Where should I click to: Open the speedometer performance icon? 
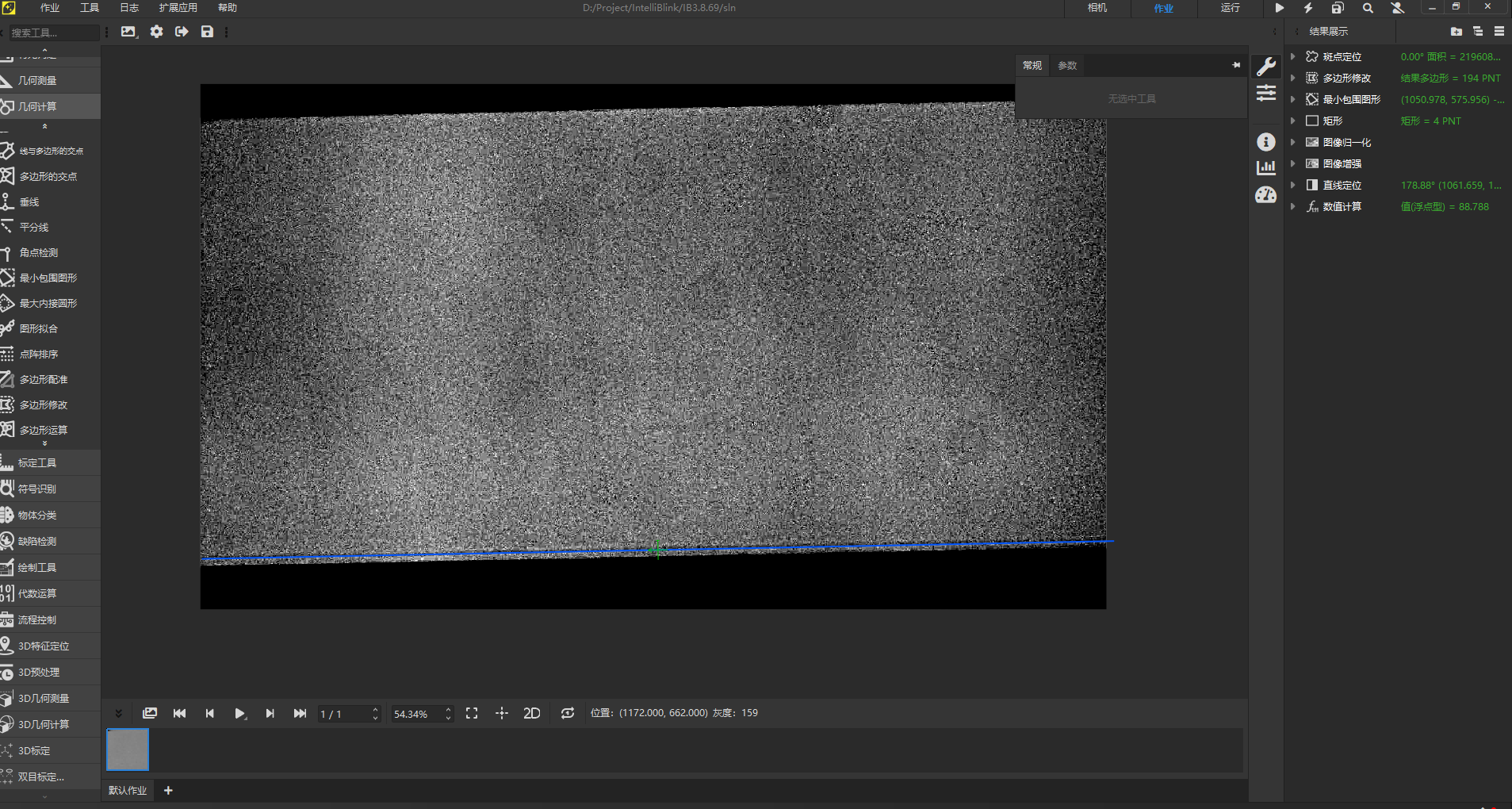pyautogui.click(x=1266, y=195)
